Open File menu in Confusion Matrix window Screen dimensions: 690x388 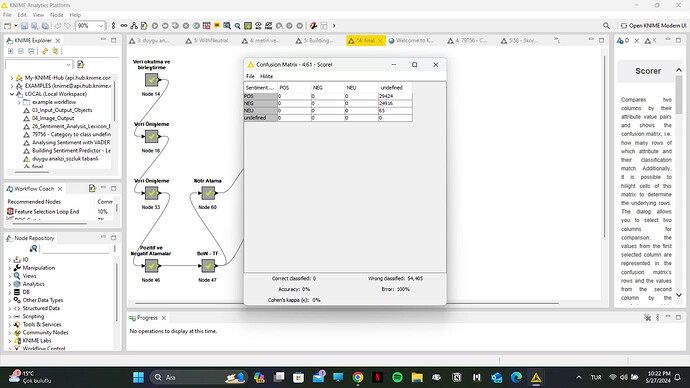(250, 77)
